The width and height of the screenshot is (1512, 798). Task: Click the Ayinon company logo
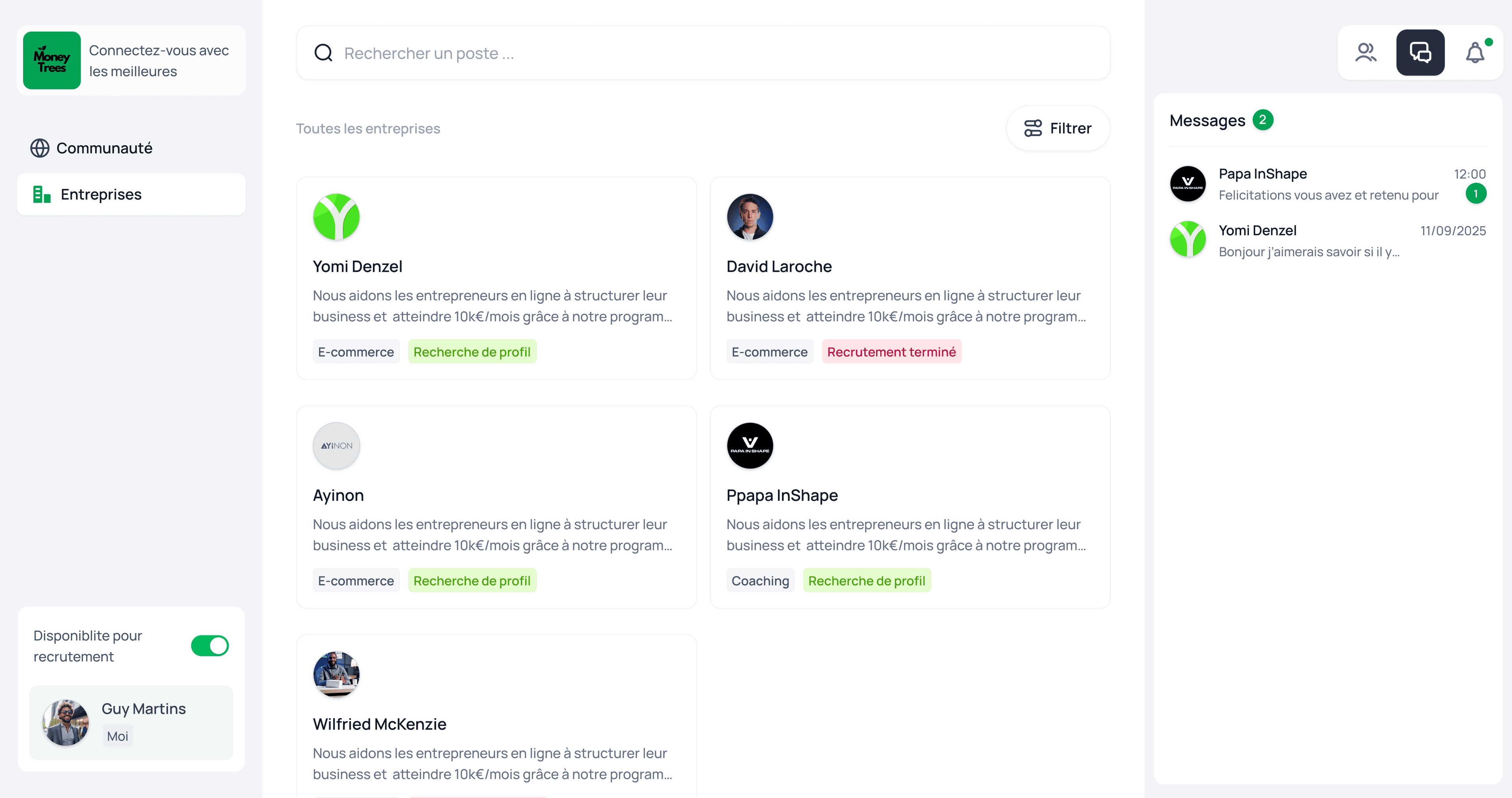[x=336, y=446]
